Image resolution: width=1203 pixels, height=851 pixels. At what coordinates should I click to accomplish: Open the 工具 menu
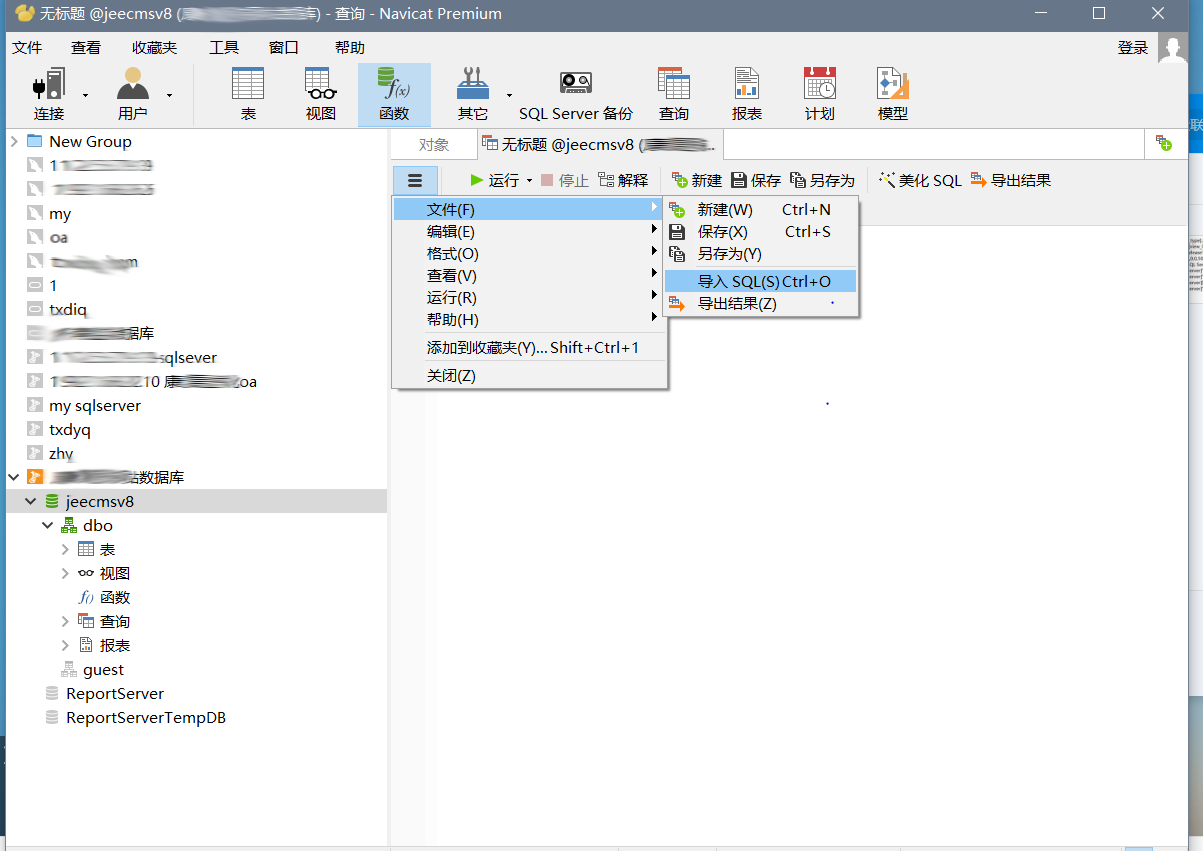pyautogui.click(x=224, y=47)
